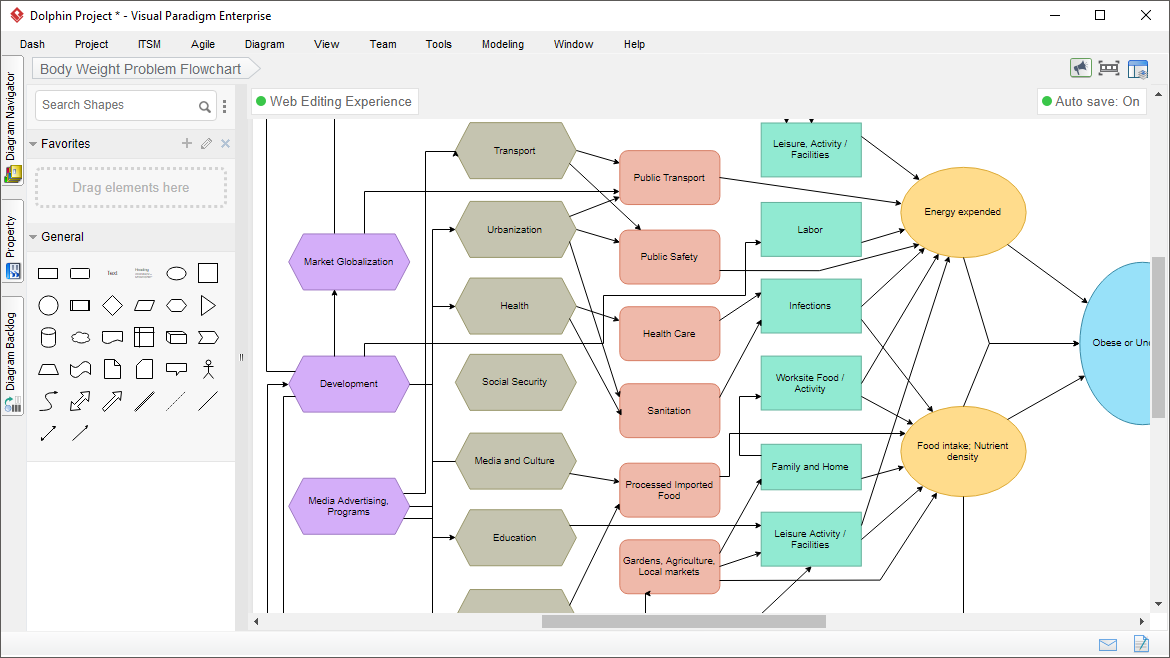
Task: Select the Market Globalization node
Action: [x=348, y=262]
